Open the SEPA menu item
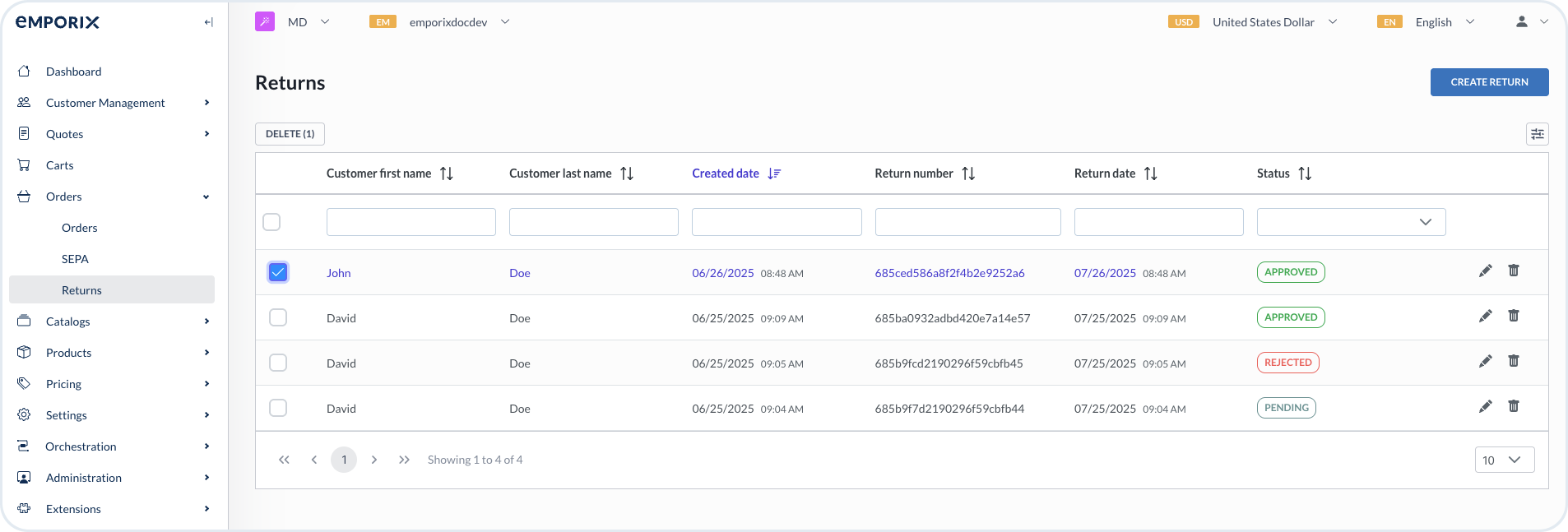Image resolution: width=1568 pixels, height=532 pixels. [x=75, y=259]
